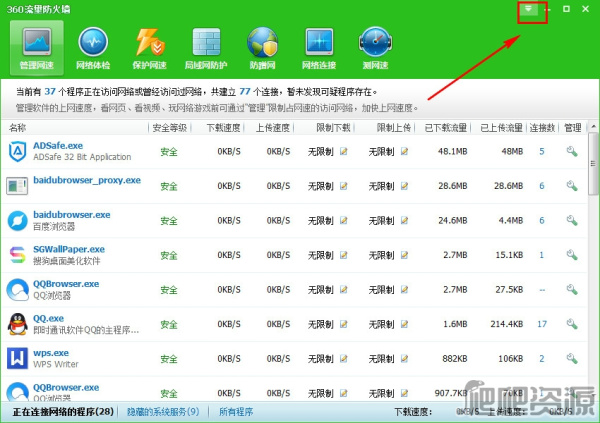Screen dimensions: 600x423
Task: Click the vertical scrollbar of the program list
Action: [593, 260]
